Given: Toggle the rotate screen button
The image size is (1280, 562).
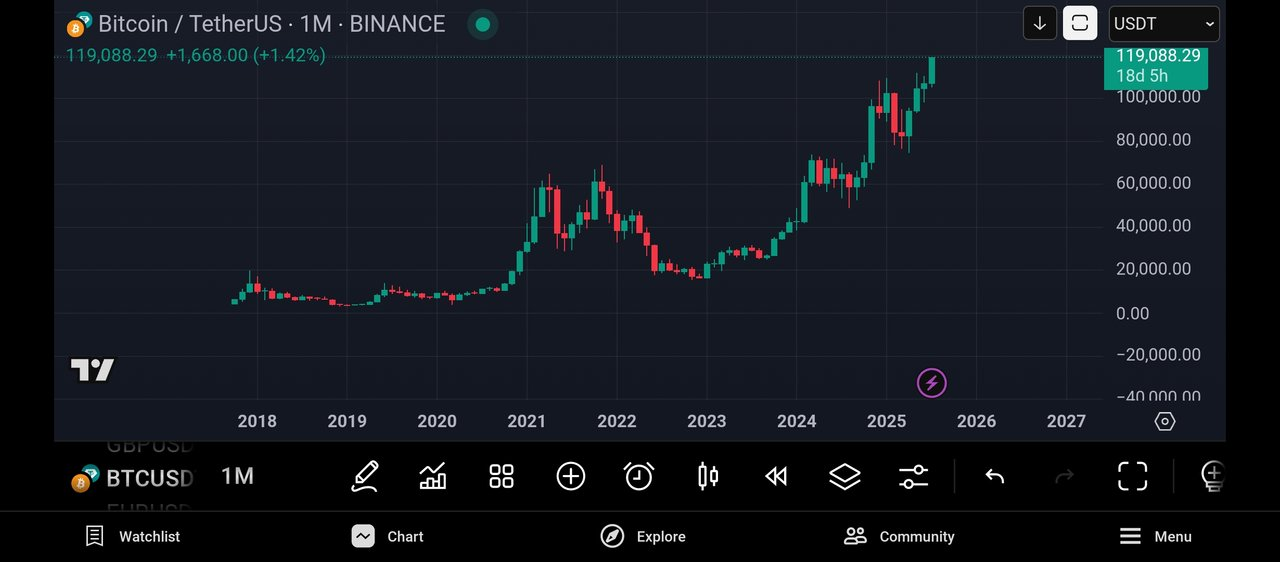Looking at the screenshot, I should coord(1080,23).
